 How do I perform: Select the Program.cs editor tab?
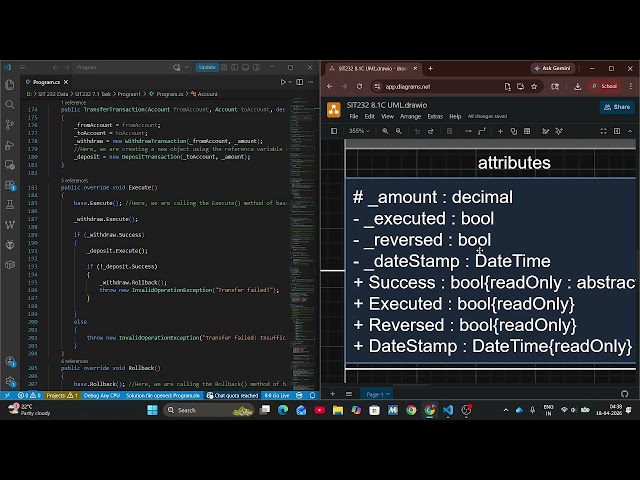[46, 82]
